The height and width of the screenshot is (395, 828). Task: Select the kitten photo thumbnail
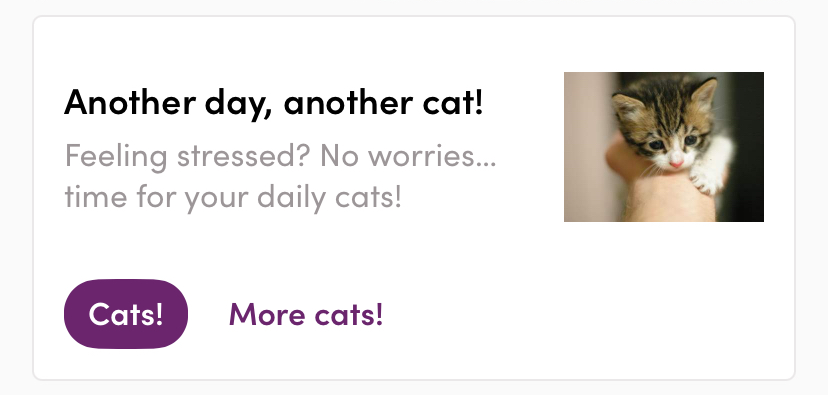(x=664, y=147)
